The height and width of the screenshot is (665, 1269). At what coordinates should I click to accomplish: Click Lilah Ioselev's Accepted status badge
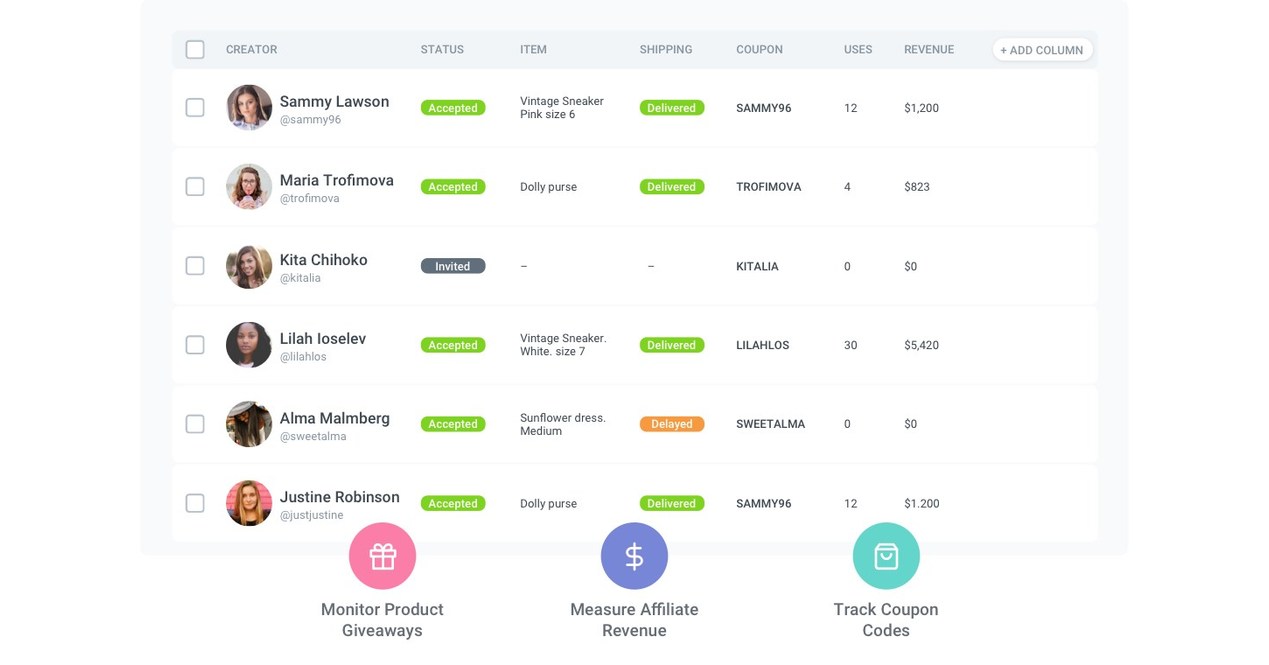point(452,345)
